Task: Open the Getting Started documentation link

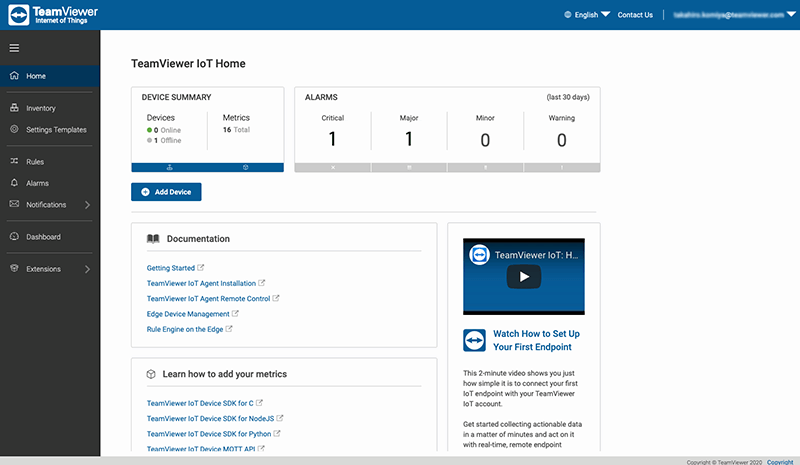Action: point(171,268)
